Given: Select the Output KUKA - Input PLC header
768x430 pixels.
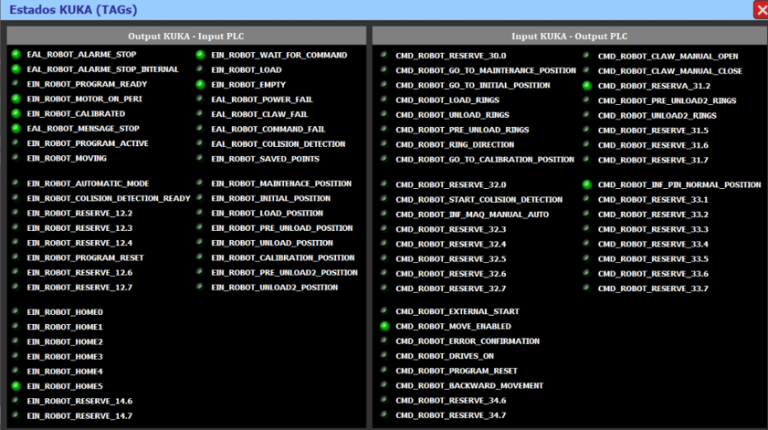Looking at the screenshot, I should [x=186, y=35].
